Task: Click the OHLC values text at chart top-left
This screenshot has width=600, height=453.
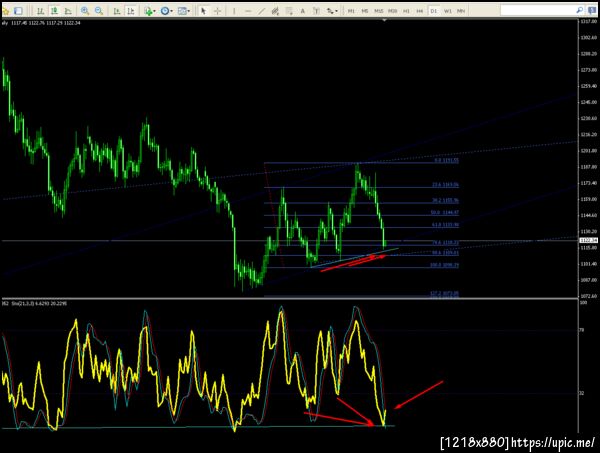Action: [46, 23]
